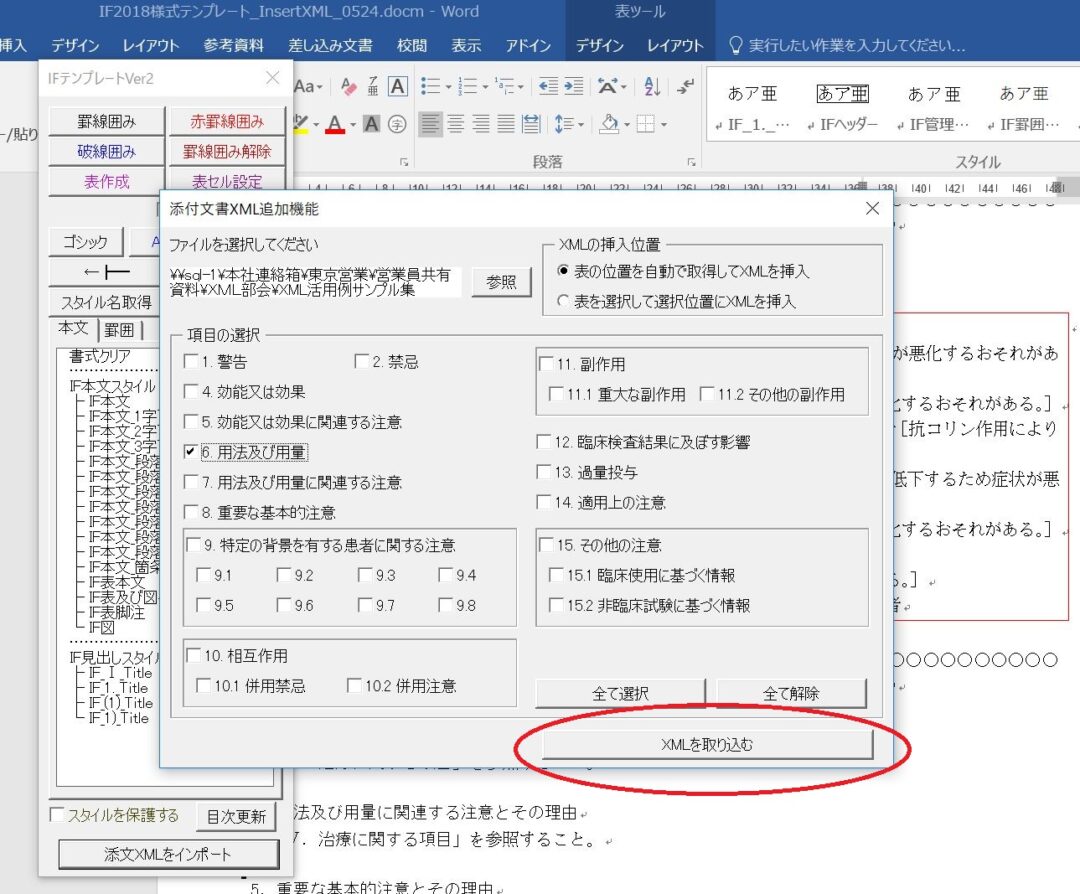Click the Show/Hide paragraph marks icon

(x=685, y=86)
